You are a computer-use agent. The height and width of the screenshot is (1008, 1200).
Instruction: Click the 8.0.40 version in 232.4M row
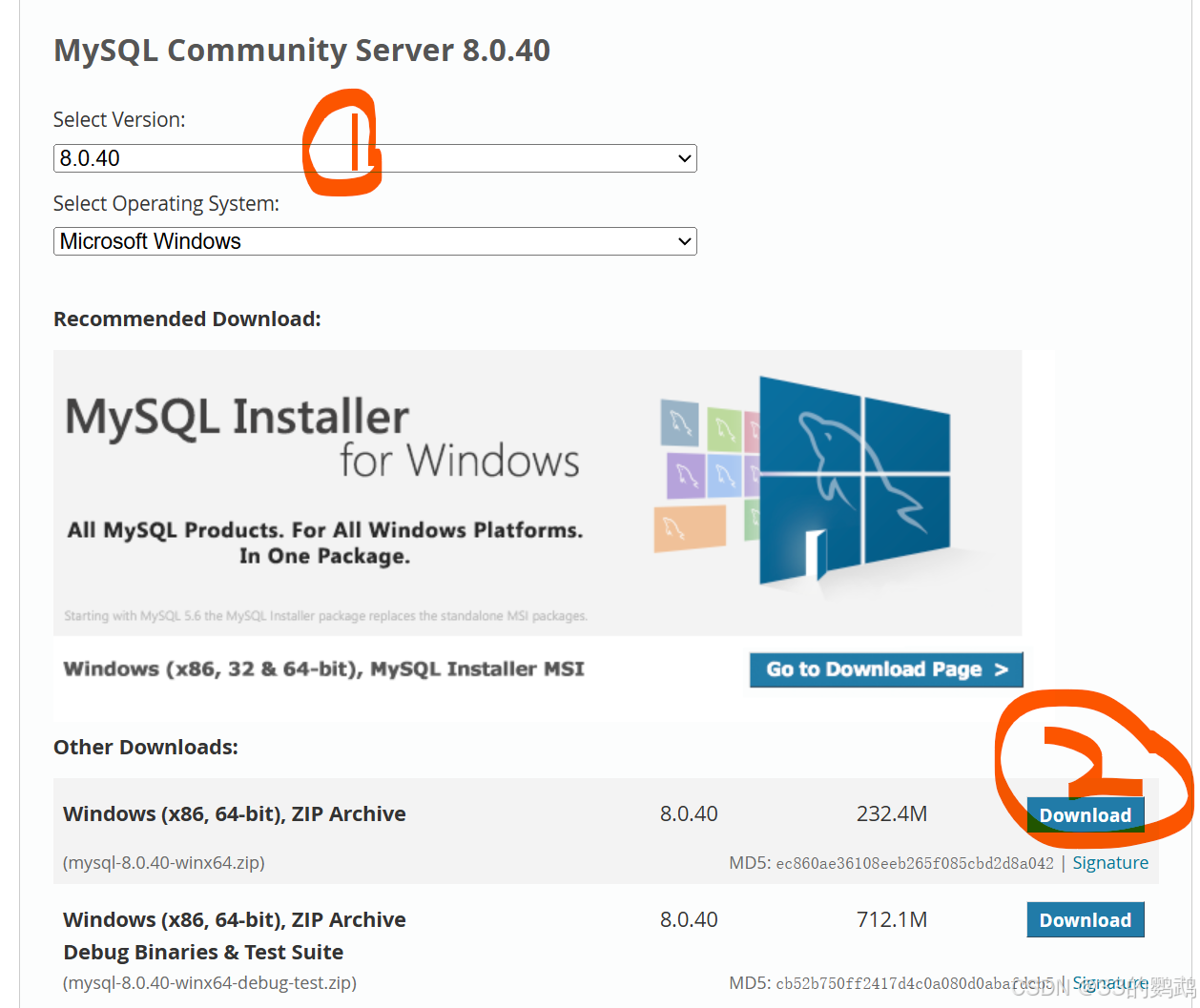[689, 813]
